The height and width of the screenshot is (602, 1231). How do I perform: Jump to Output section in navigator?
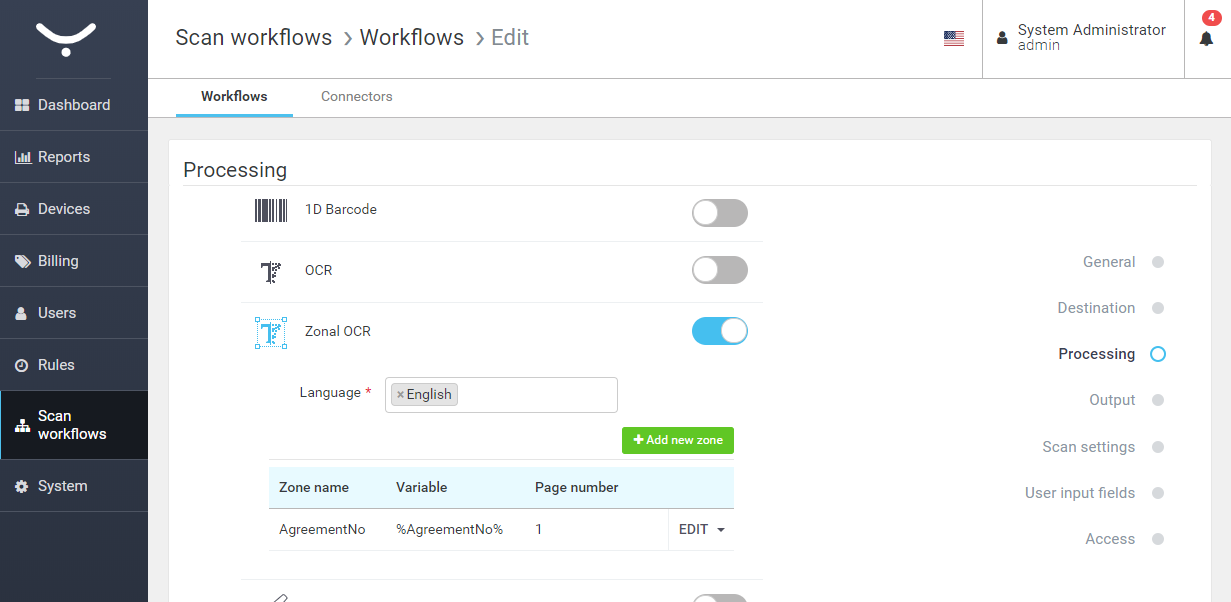[1111, 400]
